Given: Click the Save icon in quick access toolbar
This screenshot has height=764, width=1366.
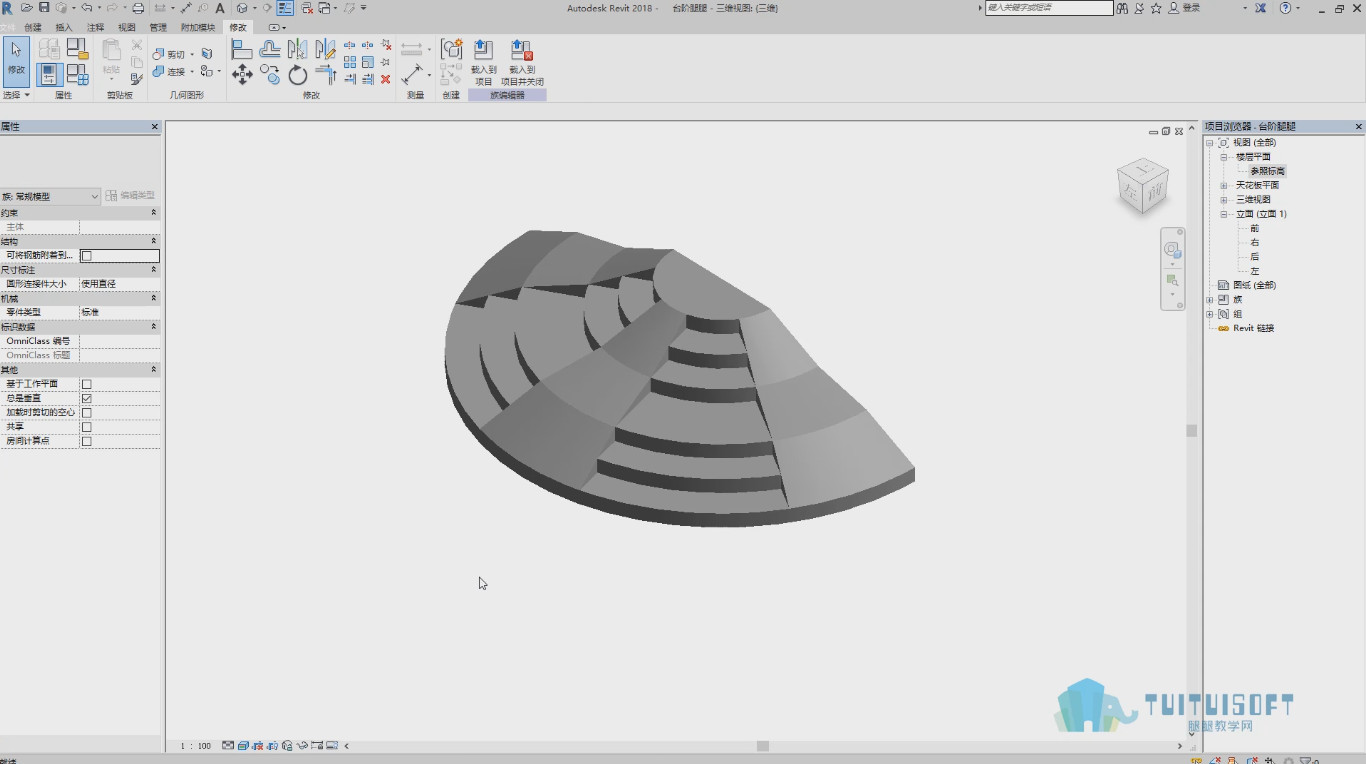Looking at the screenshot, I should [43, 8].
